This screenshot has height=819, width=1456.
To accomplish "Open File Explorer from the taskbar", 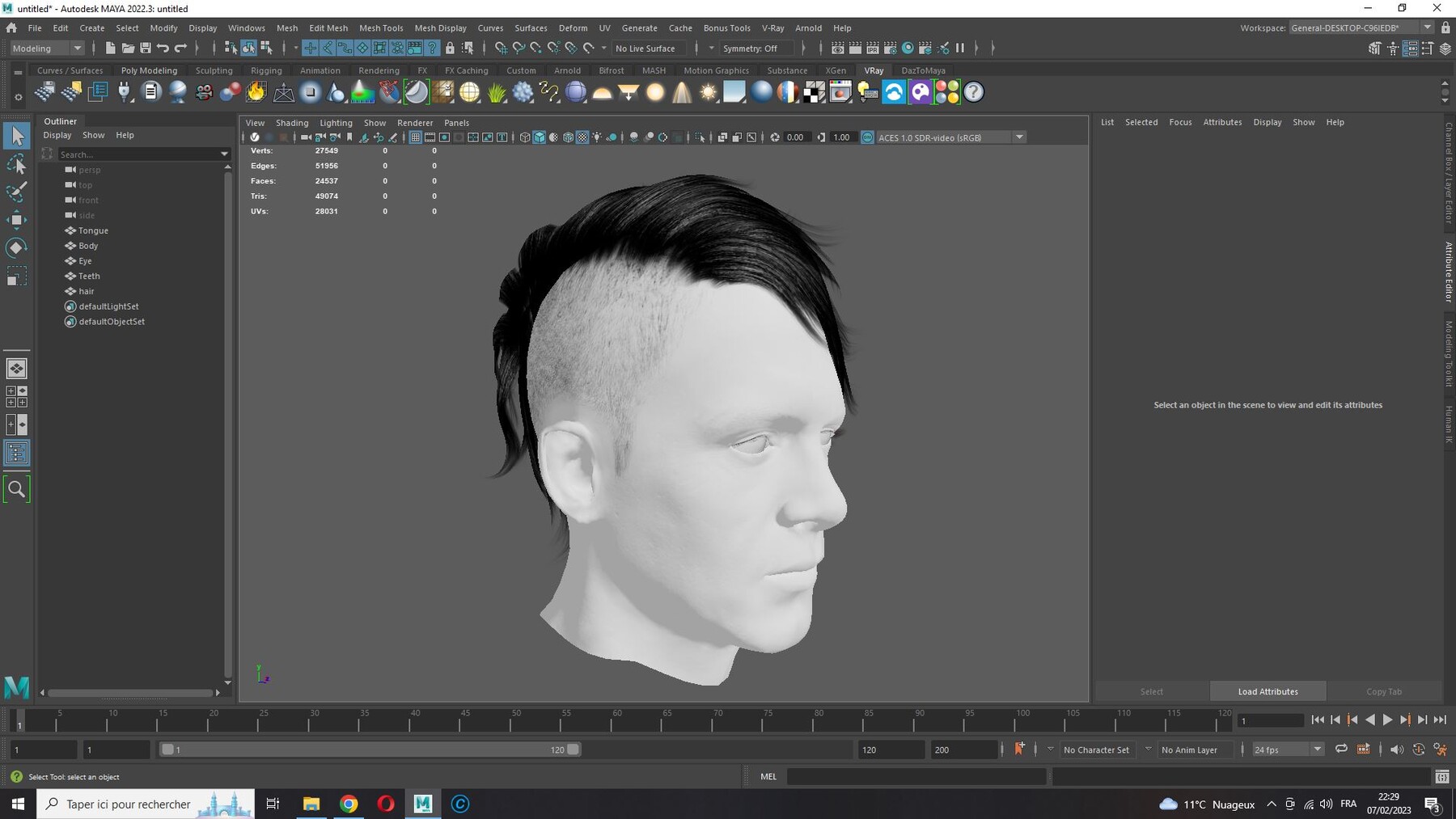I will tap(311, 804).
